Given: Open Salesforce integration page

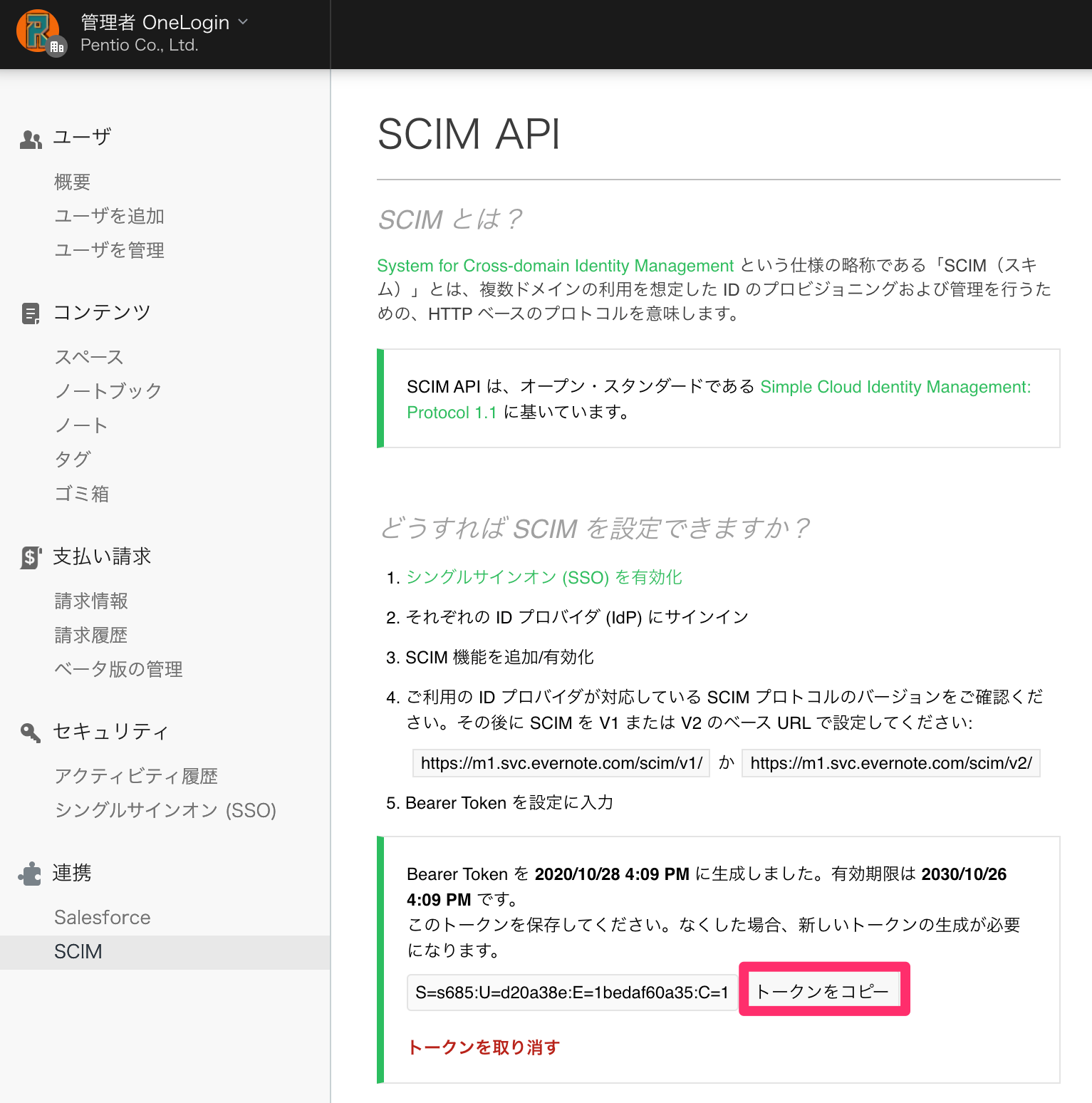Looking at the screenshot, I should tap(103, 917).
